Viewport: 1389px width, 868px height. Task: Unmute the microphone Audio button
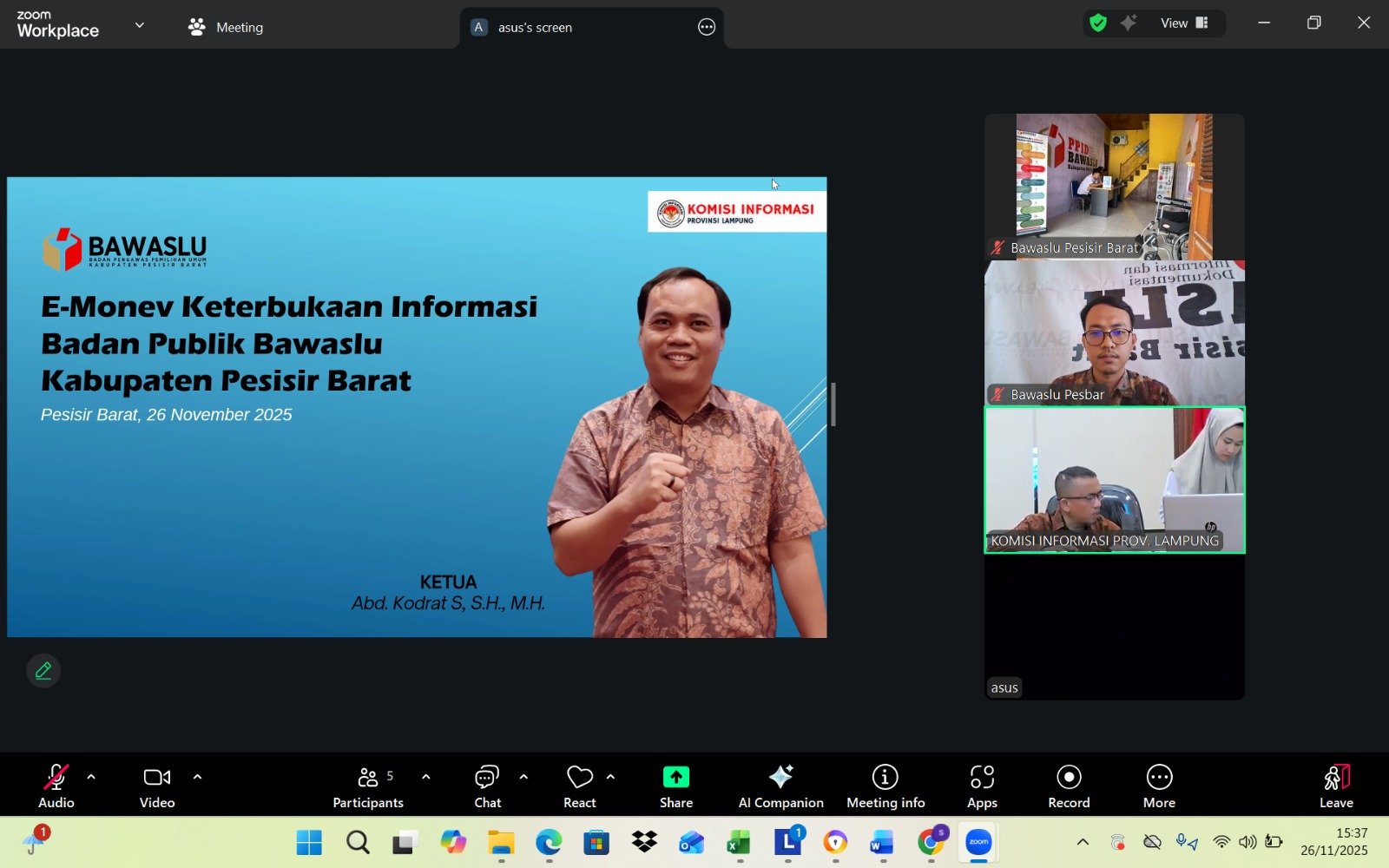[56, 786]
